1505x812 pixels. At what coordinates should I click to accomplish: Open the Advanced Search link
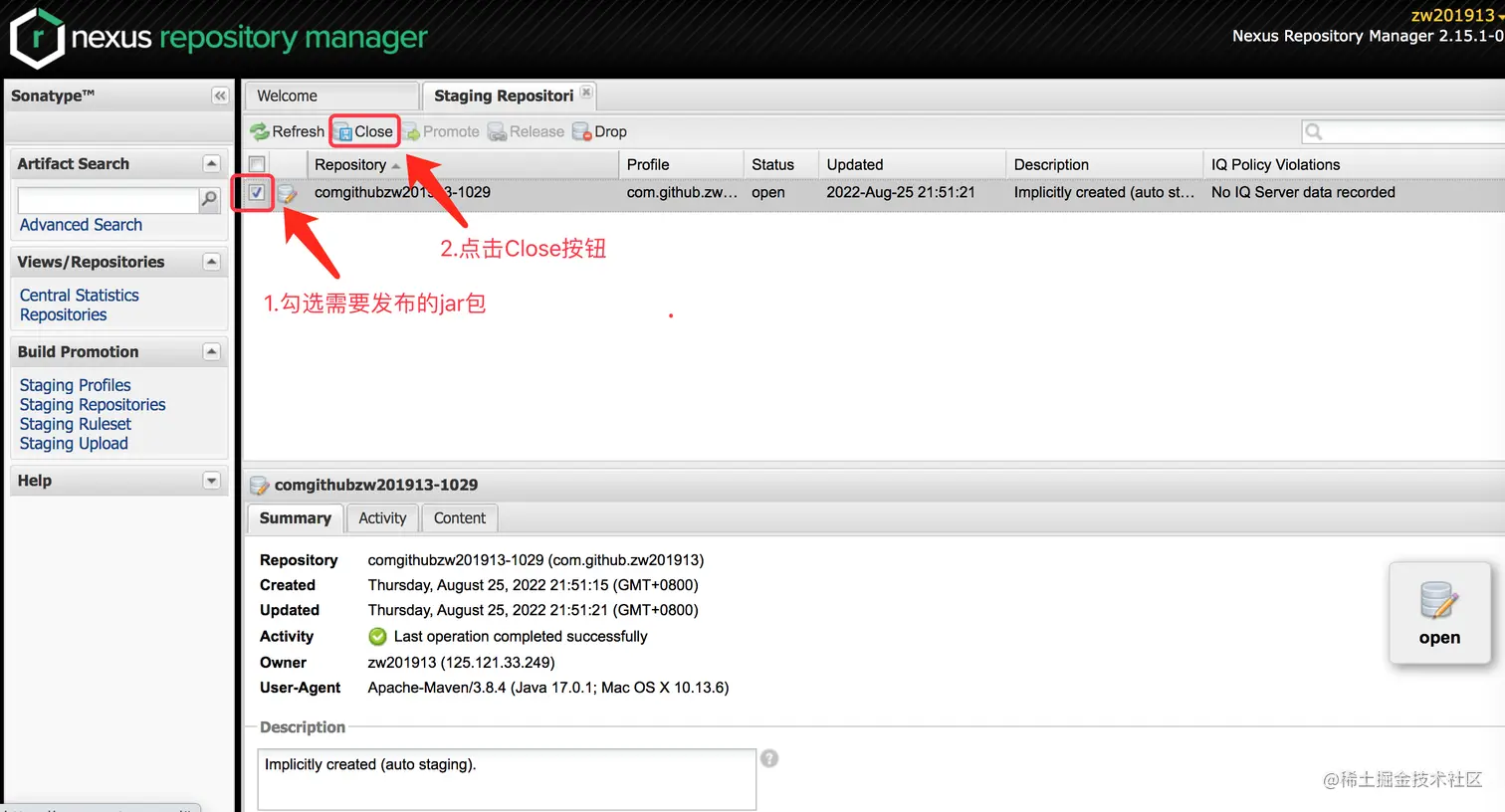[x=81, y=225]
